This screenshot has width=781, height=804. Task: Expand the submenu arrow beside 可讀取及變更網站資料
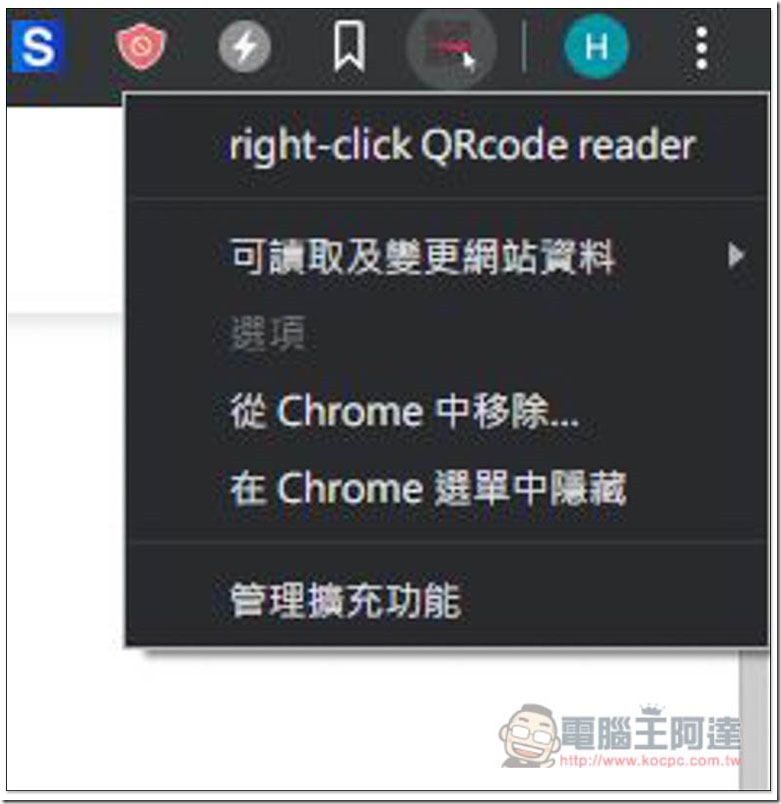[736, 255]
